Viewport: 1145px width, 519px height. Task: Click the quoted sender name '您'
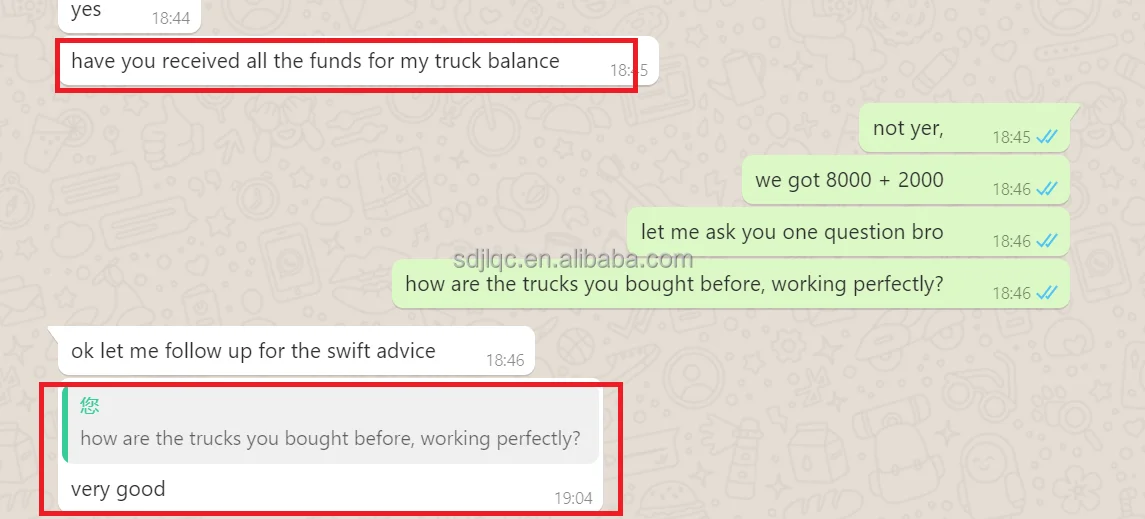tap(90, 407)
